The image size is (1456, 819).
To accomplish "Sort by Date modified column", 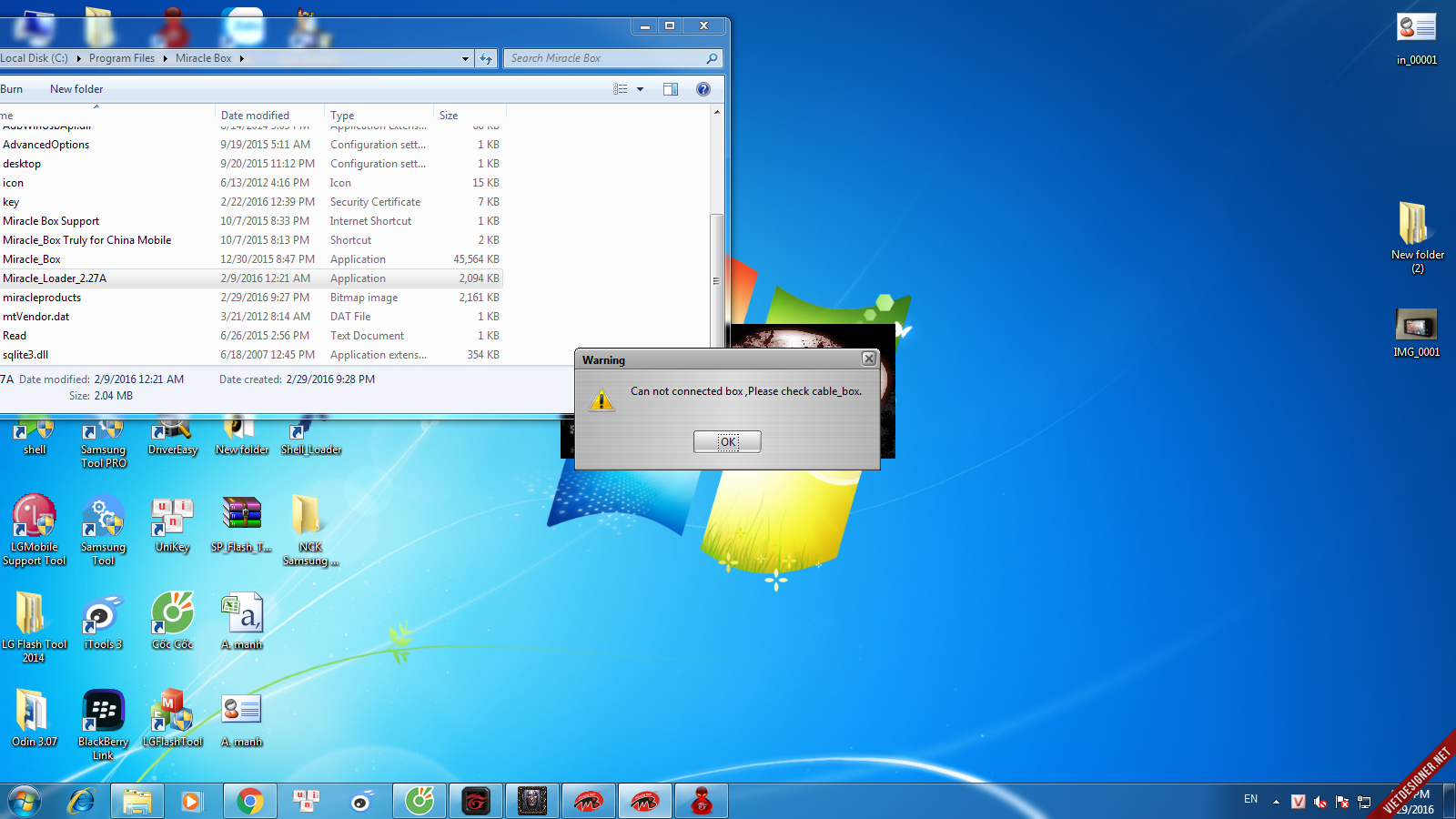I will tap(269, 116).
